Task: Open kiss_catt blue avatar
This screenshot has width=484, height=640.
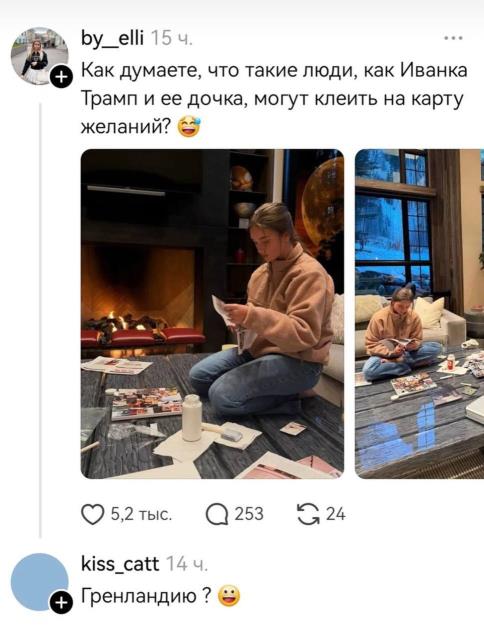Action: (39, 582)
